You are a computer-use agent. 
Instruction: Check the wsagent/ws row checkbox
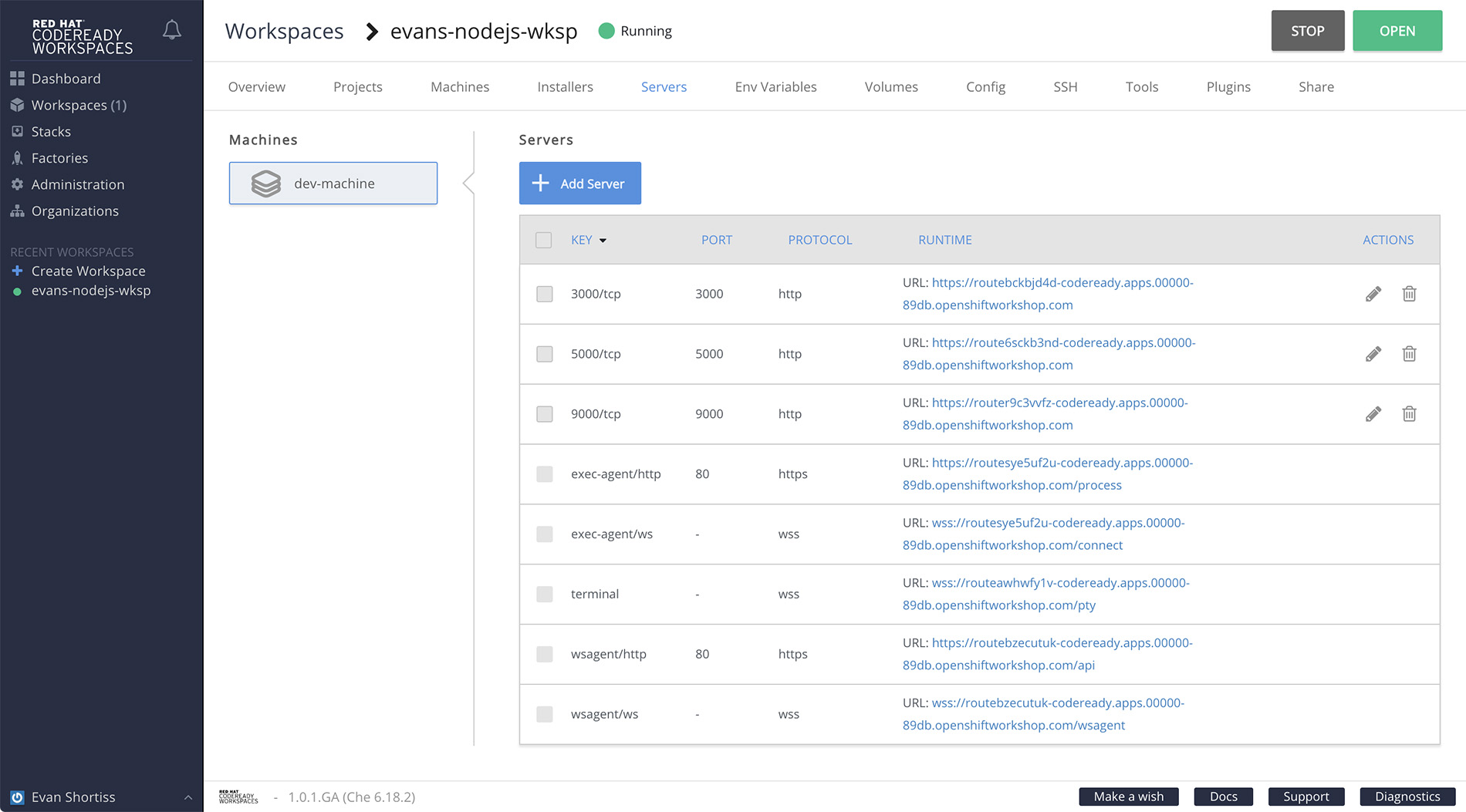[545, 714]
